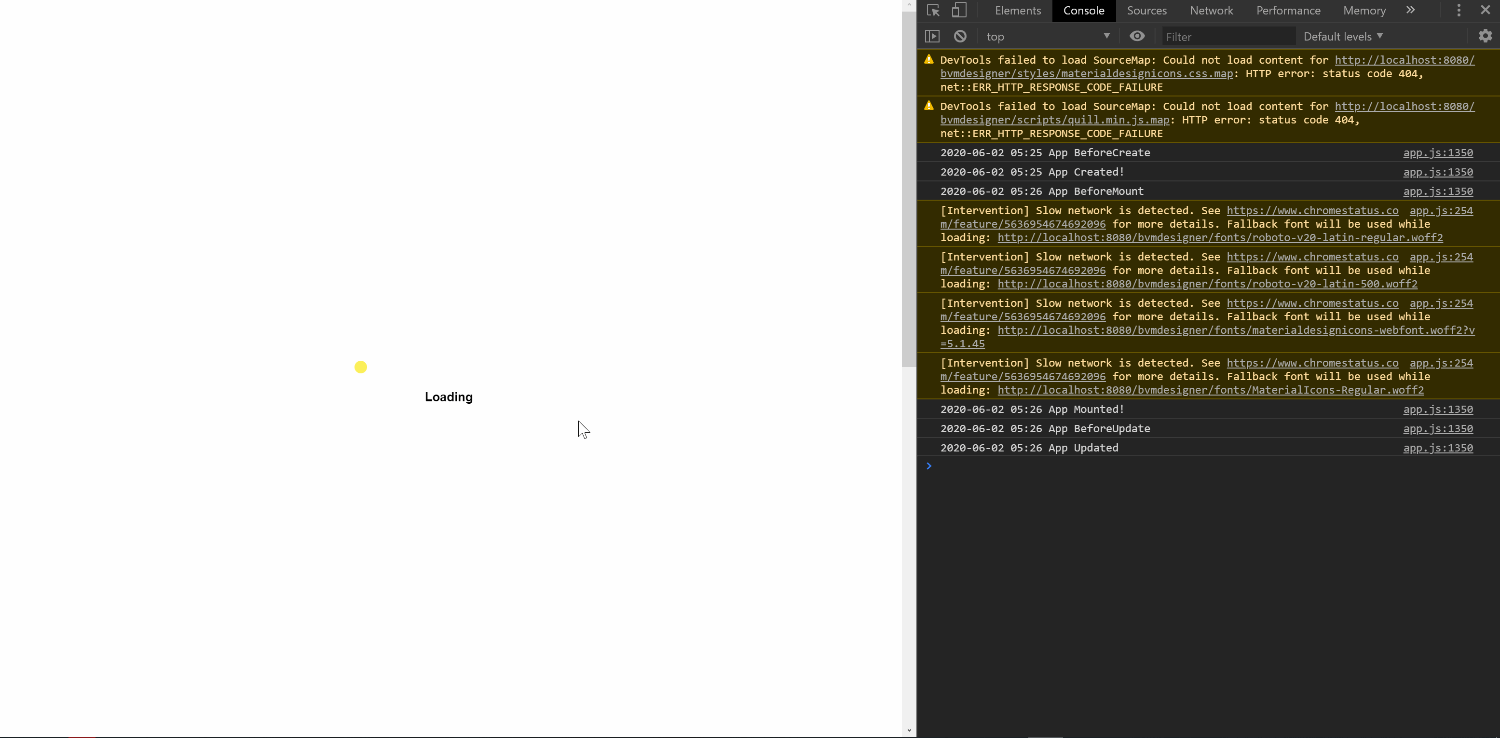Toggle the device toolbar icon
Image resolution: width=1500 pixels, height=738 pixels.
pos(959,10)
